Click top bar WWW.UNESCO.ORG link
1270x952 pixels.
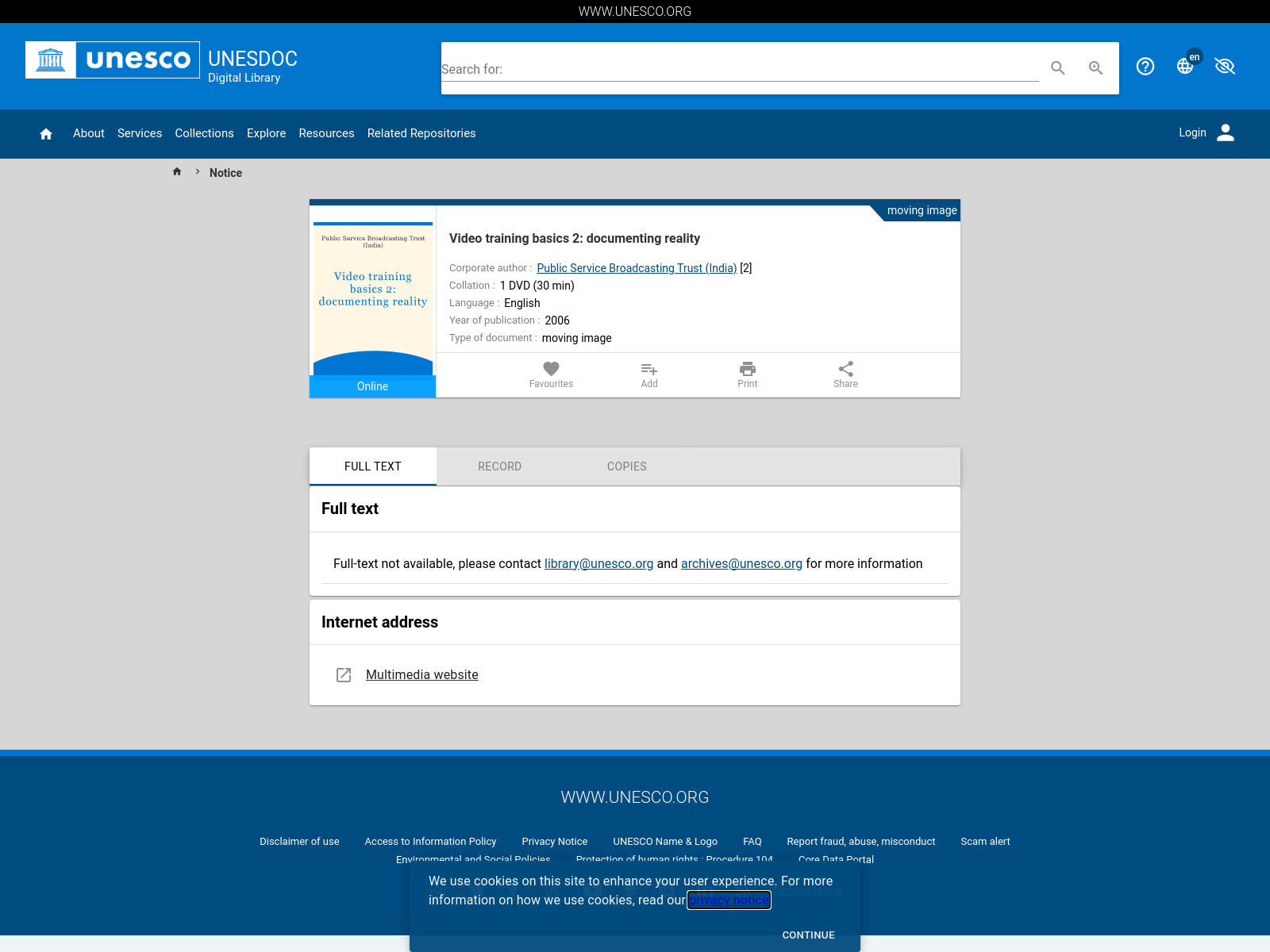tap(635, 11)
